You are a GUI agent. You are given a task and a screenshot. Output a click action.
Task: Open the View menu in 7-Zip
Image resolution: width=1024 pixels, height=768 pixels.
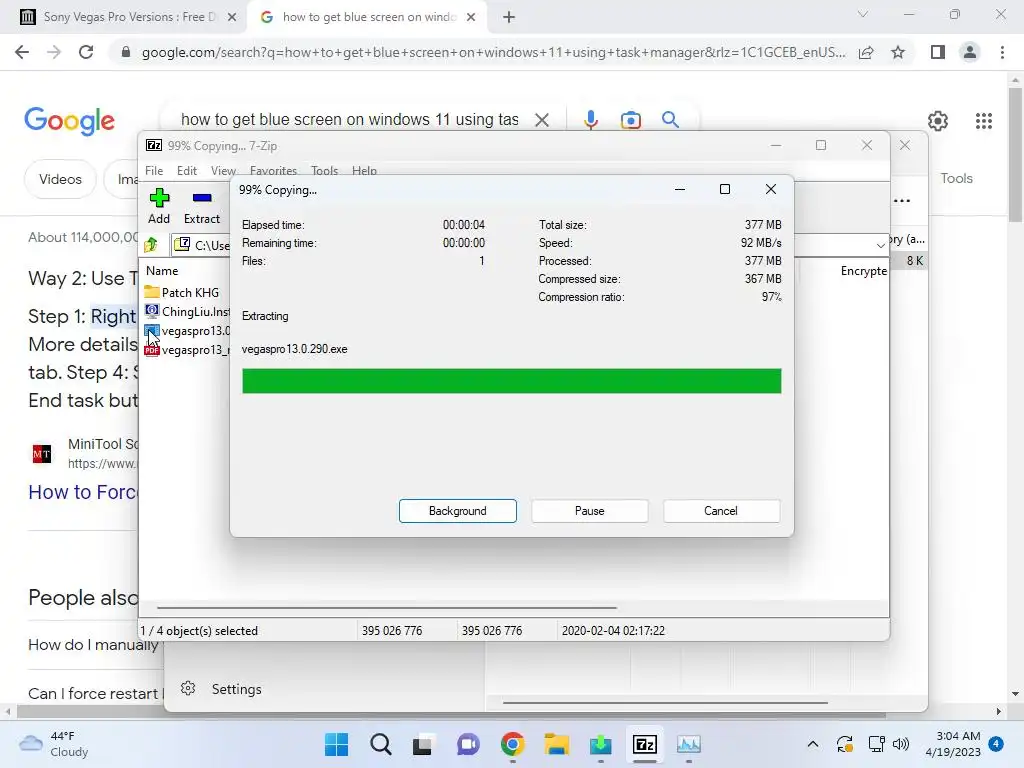pyautogui.click(x=223, y=170)
